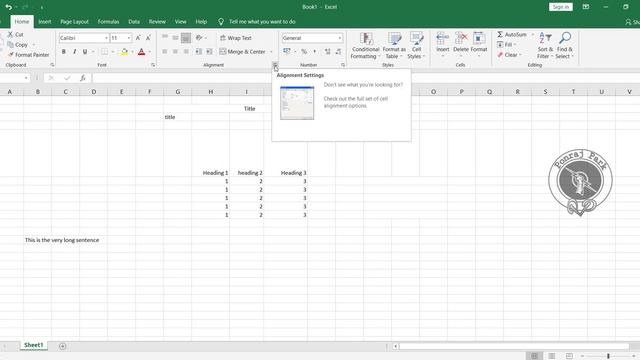Click Decrease Decimal icon
This screenshot has width=640, height=360.
pos(338,51)
